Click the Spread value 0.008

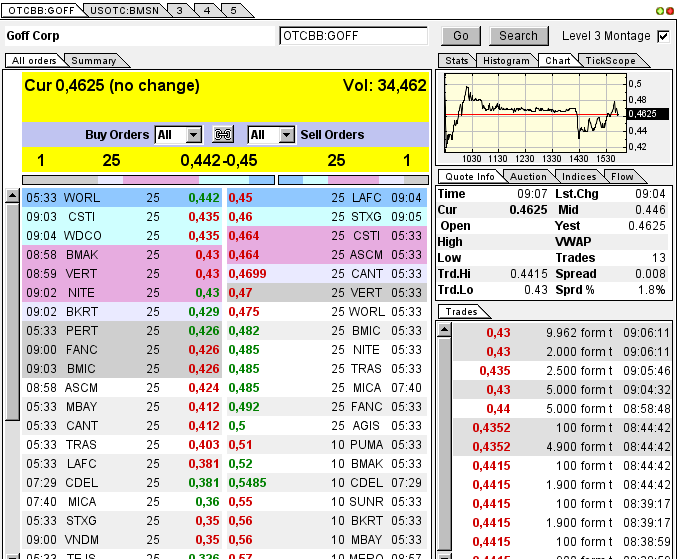[x=650, y=274]
